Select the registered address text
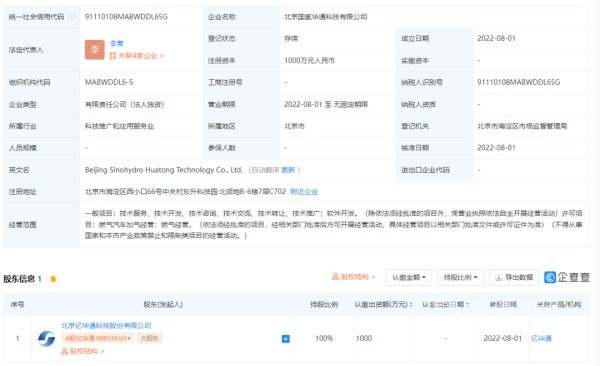 [x=185, y=191]
